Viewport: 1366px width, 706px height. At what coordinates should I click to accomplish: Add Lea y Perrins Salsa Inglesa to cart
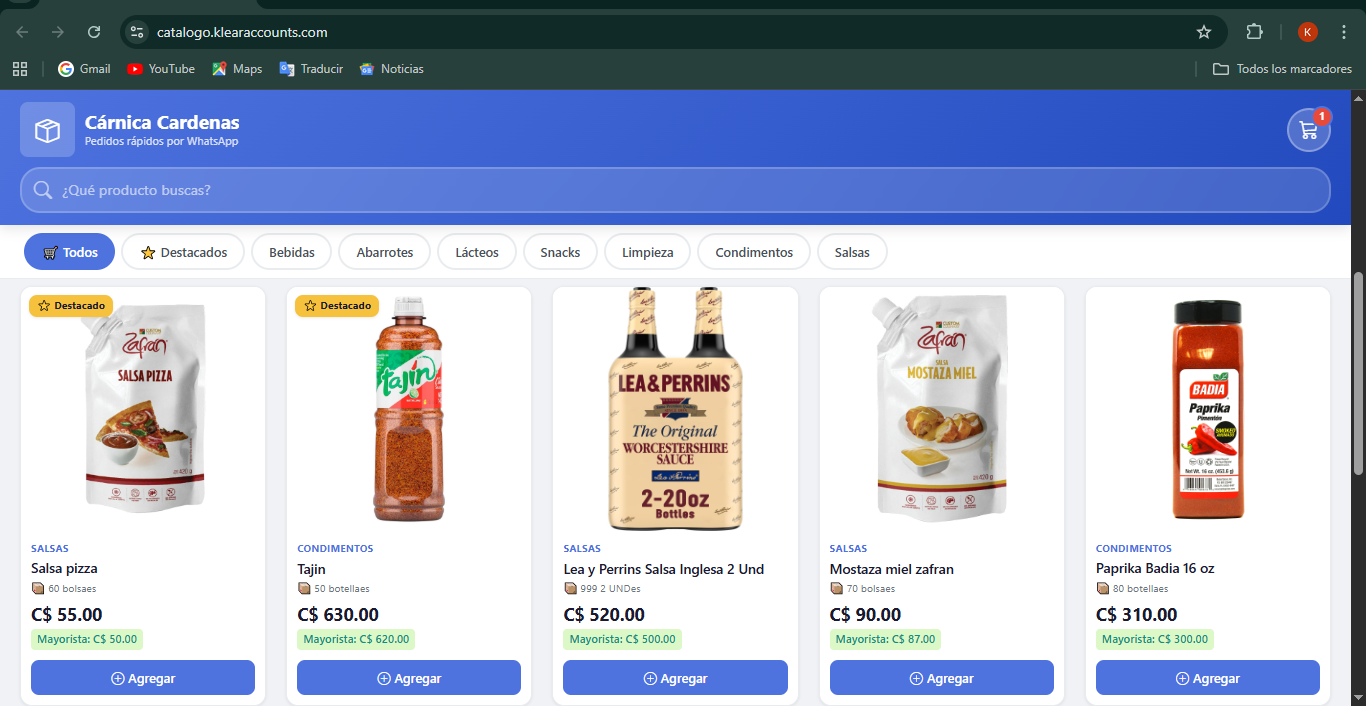tap(675, 678)
